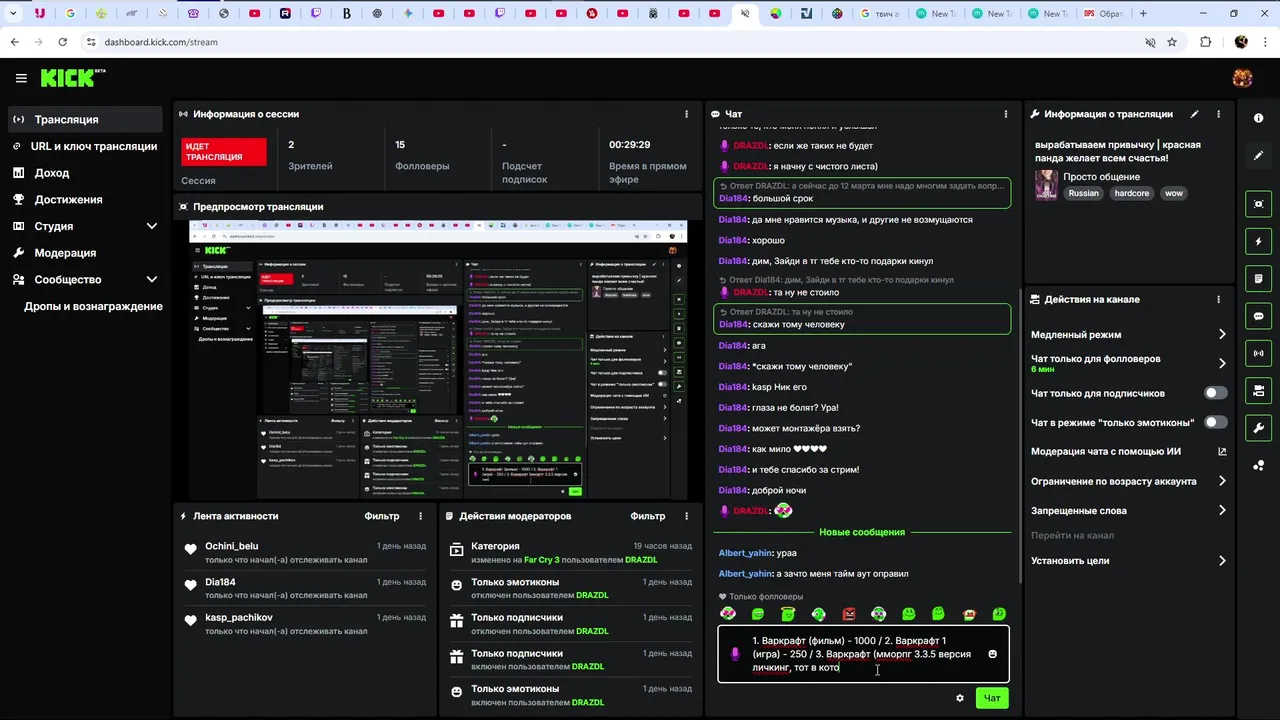This screenshot has height=720, width=1280.
Task: Click the Russian tag chip
Action: coord(1083,193)
